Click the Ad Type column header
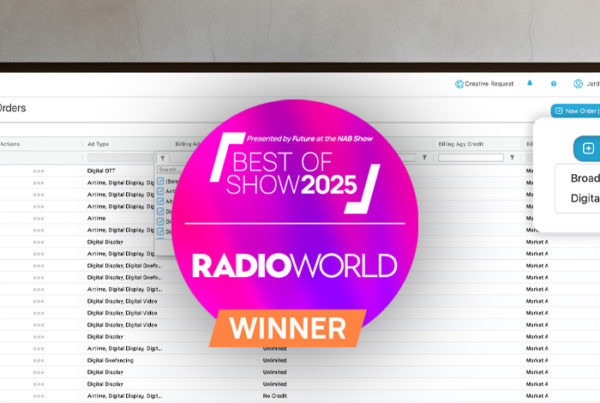600x403 pixels. tap(98, 144)
